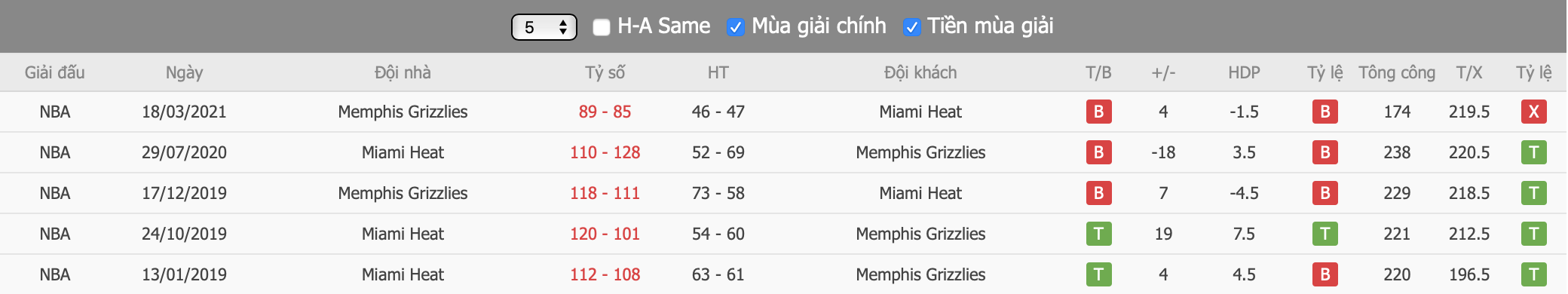Click the green T badge in the T/B column for 13/01/2019
The image size is (1568, 294).
pyautogui.click(x=1098, y=274)
